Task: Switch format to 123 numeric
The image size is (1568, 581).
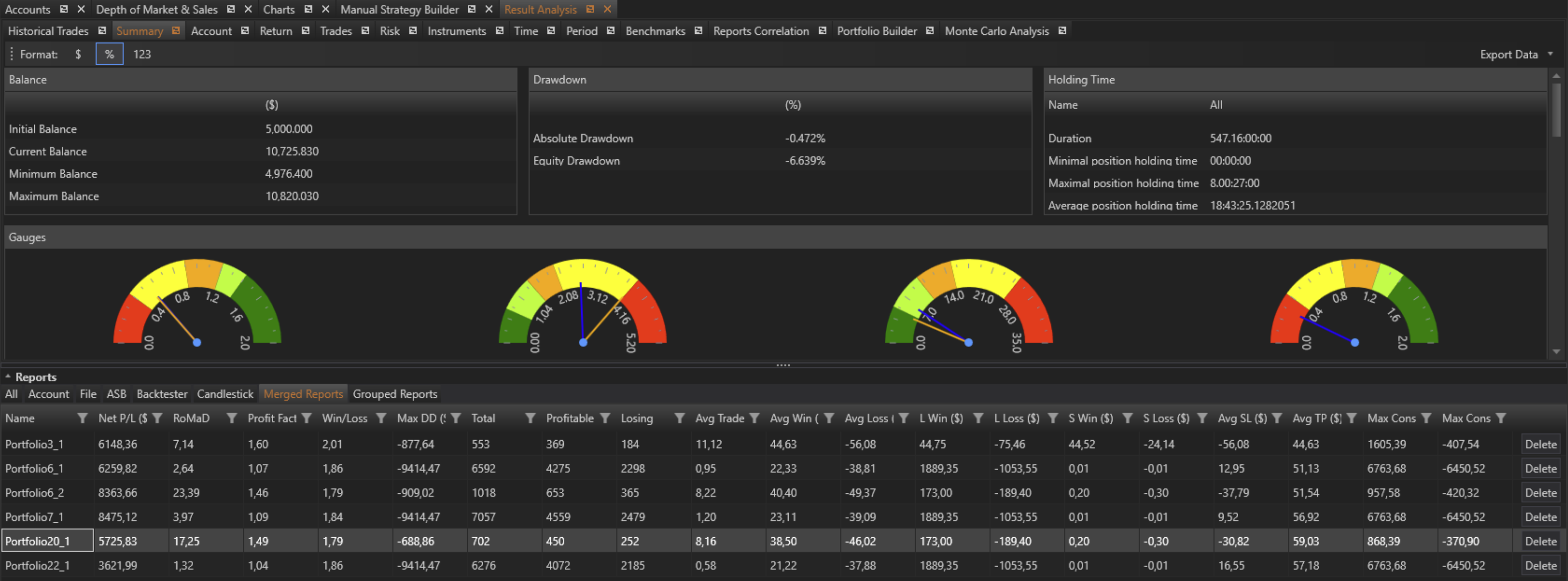Action: click(142, 54)
